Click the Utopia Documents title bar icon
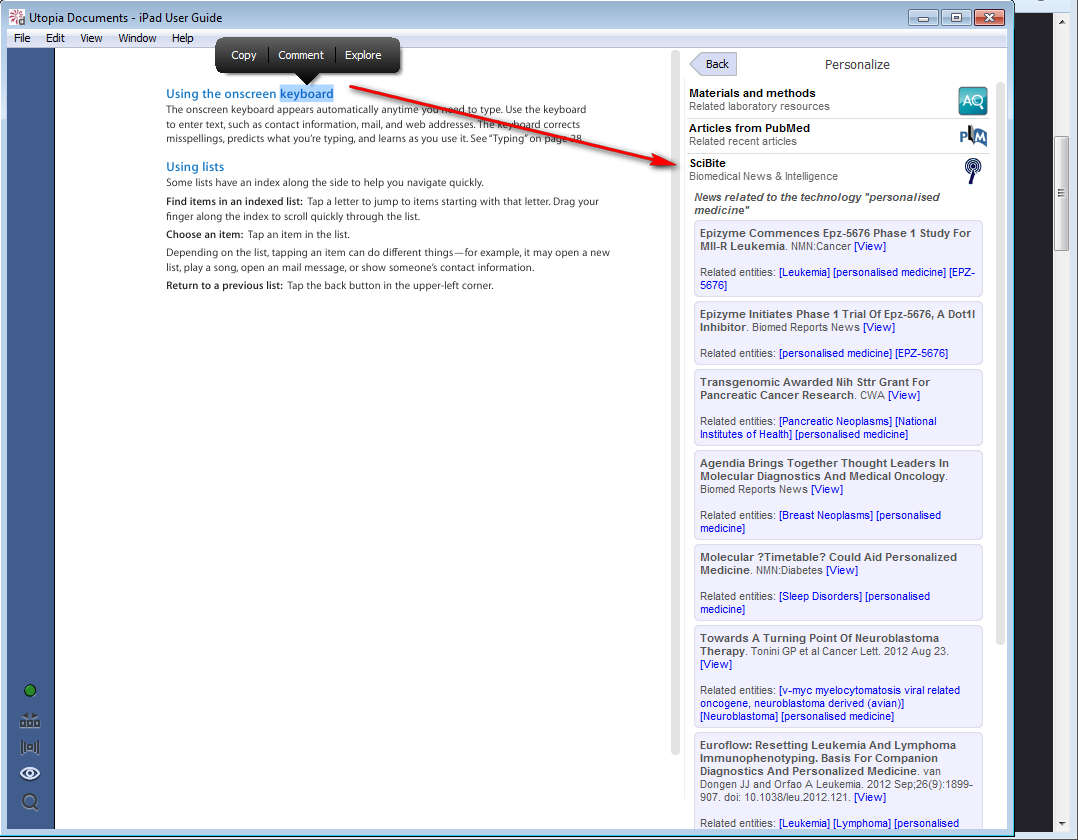The height and width of the screenshot is (840, 1078). click(x=16, y=17)
